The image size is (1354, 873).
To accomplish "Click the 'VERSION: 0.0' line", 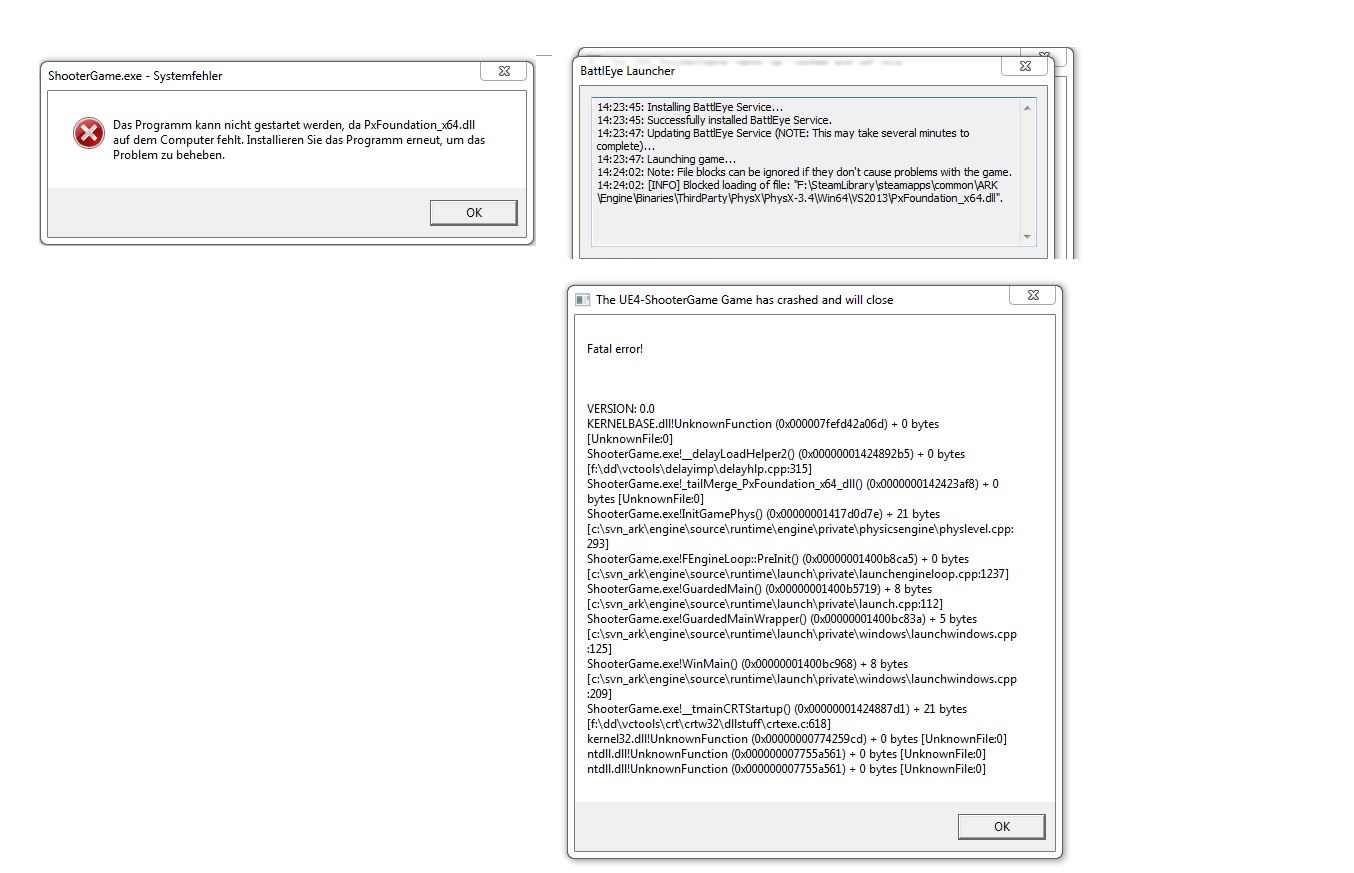I will 621,409.
